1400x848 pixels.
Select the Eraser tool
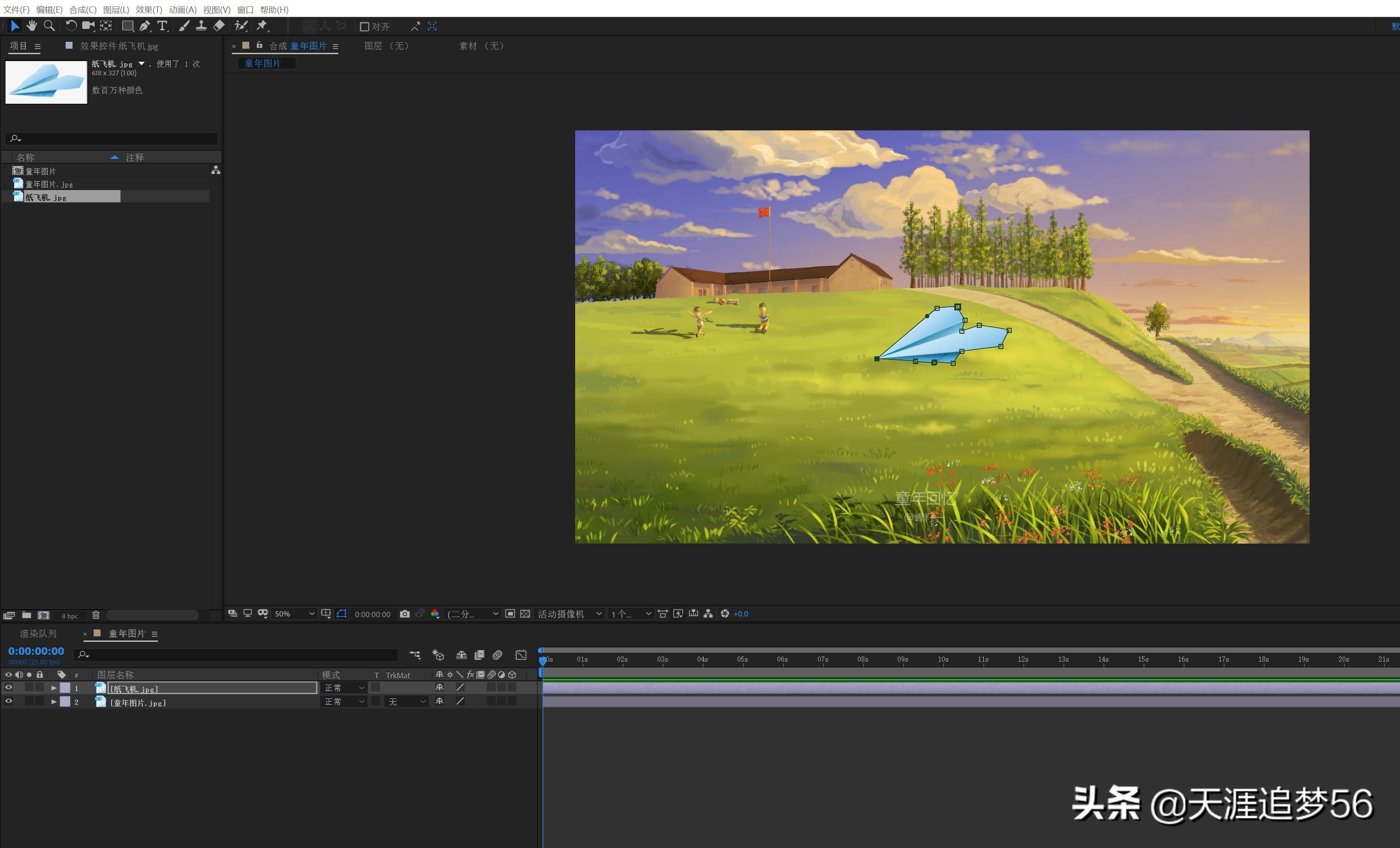[219, 26]
